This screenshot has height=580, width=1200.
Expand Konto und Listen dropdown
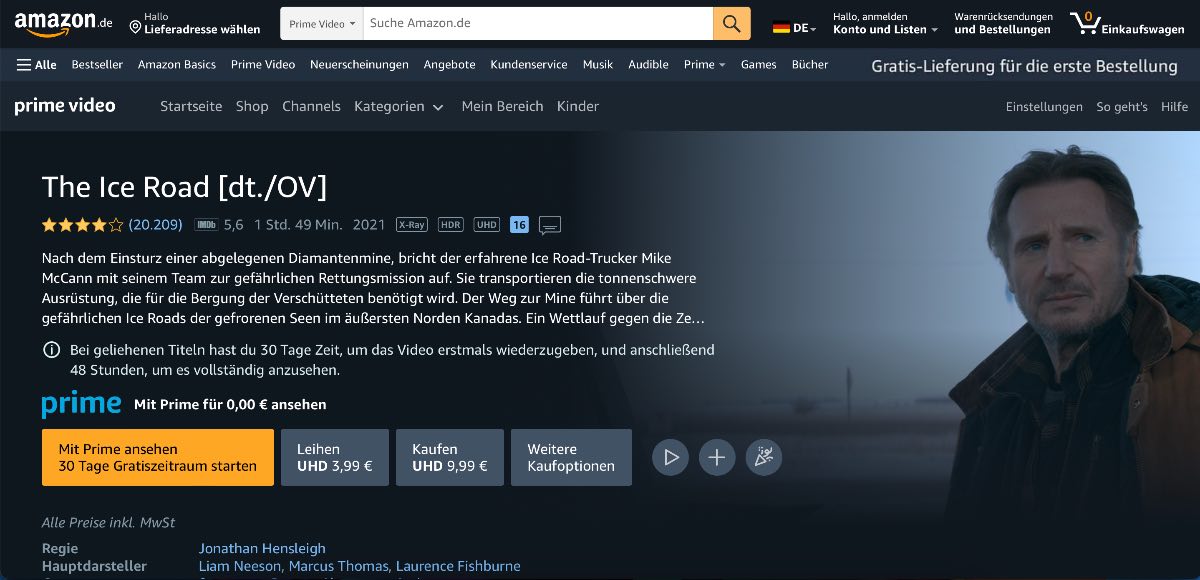point(885,23)
